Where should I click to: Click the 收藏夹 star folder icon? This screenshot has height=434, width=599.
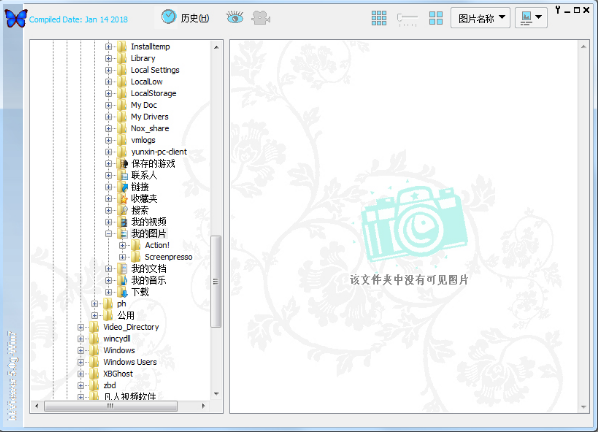[123, 199]
